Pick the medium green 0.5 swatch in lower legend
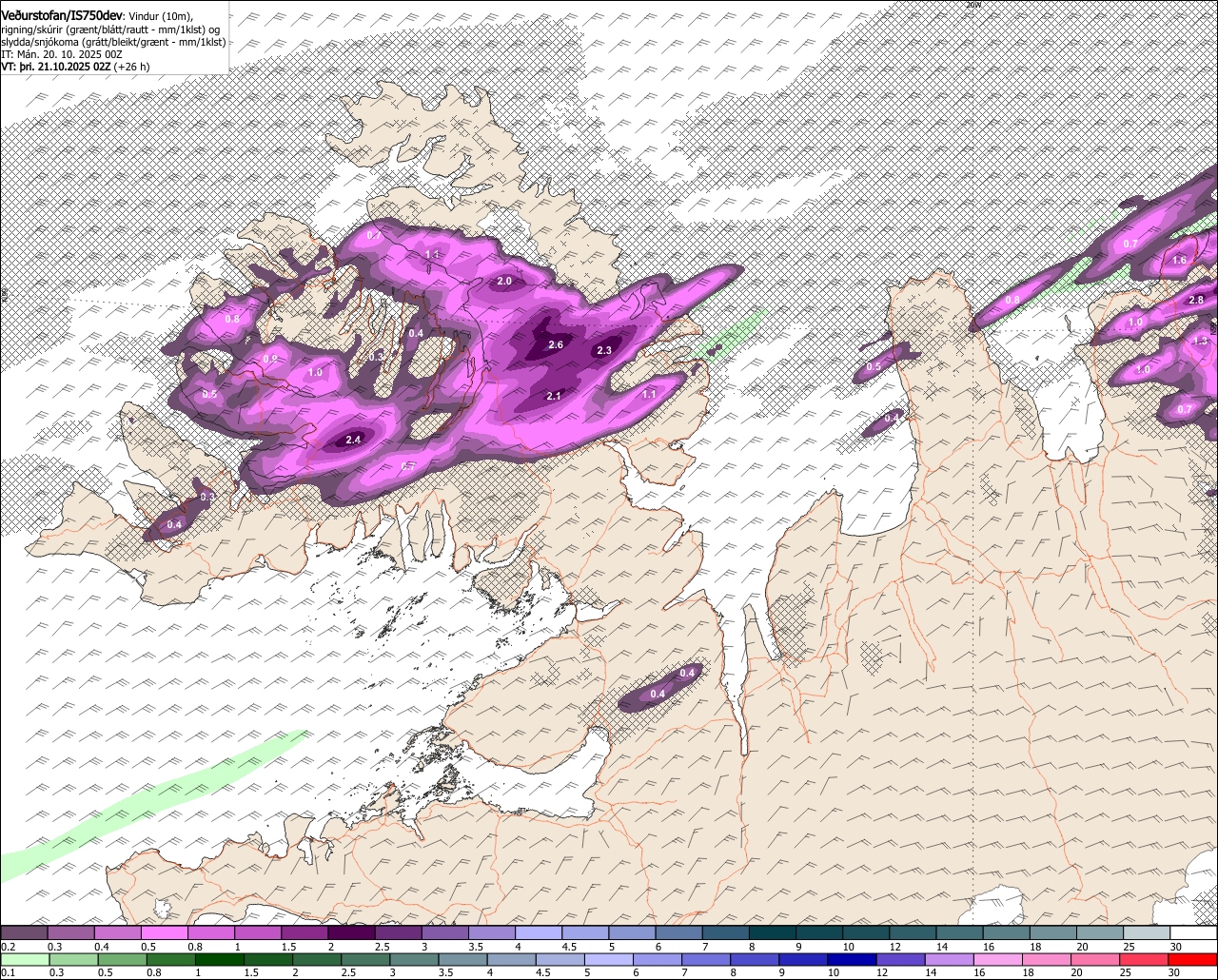Screen dimensions: 1218x980 pos(122,960)
